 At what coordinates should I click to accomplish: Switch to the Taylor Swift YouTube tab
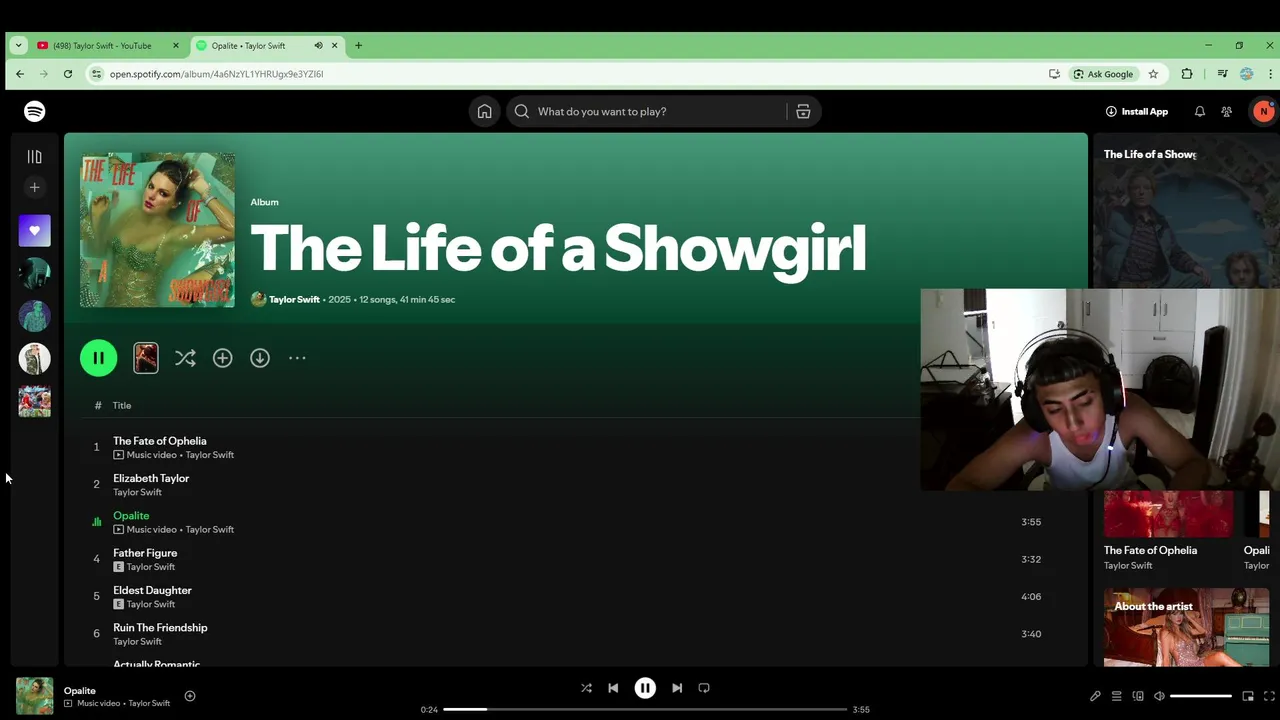[x=107, y=45]
